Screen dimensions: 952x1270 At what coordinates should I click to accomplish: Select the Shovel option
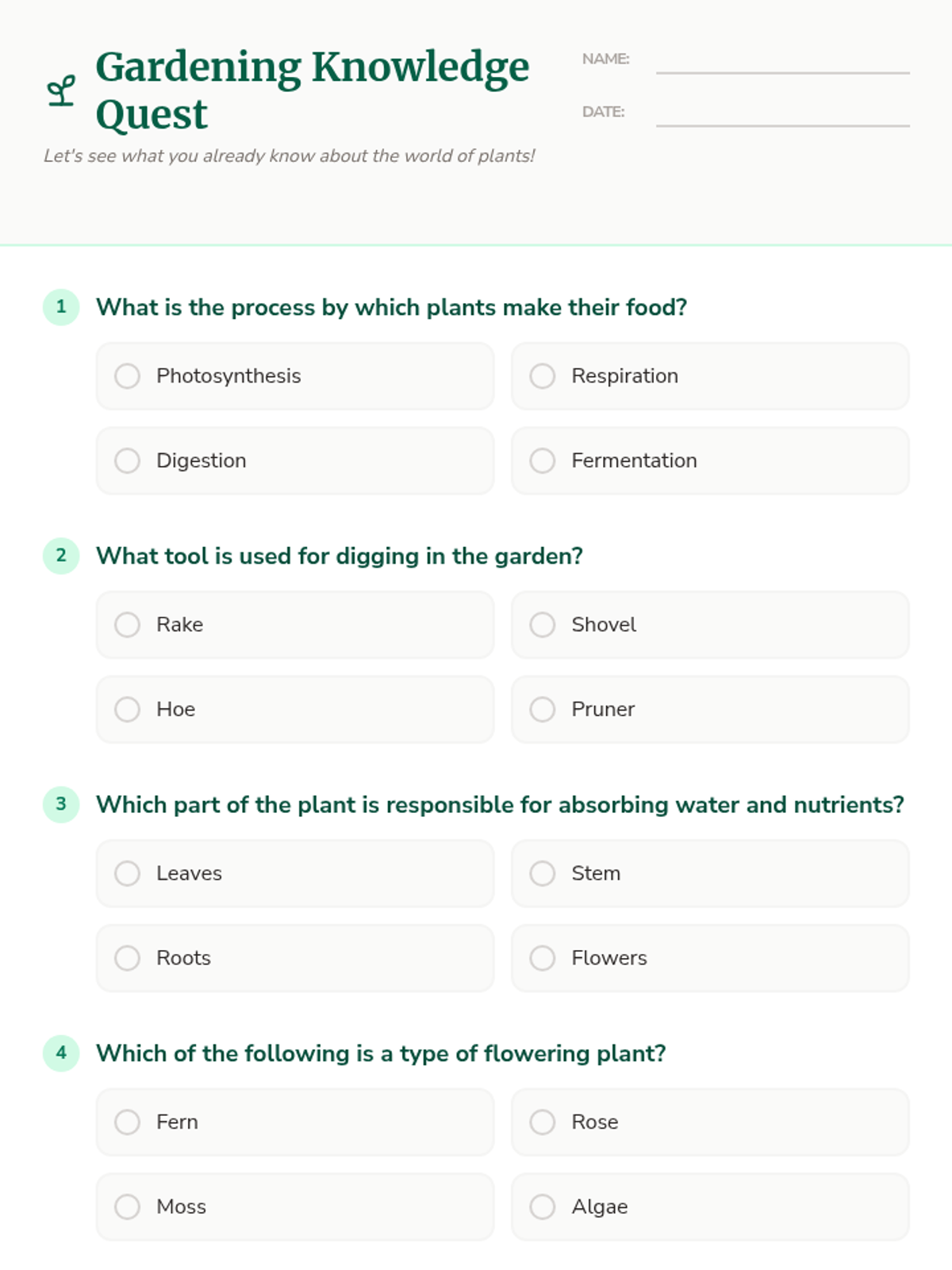(x=543, y=625)
